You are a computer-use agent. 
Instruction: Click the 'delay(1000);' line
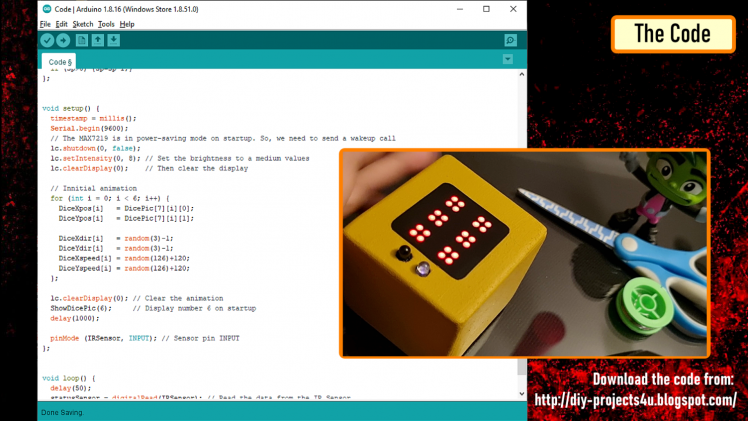[x=75, y=318]
